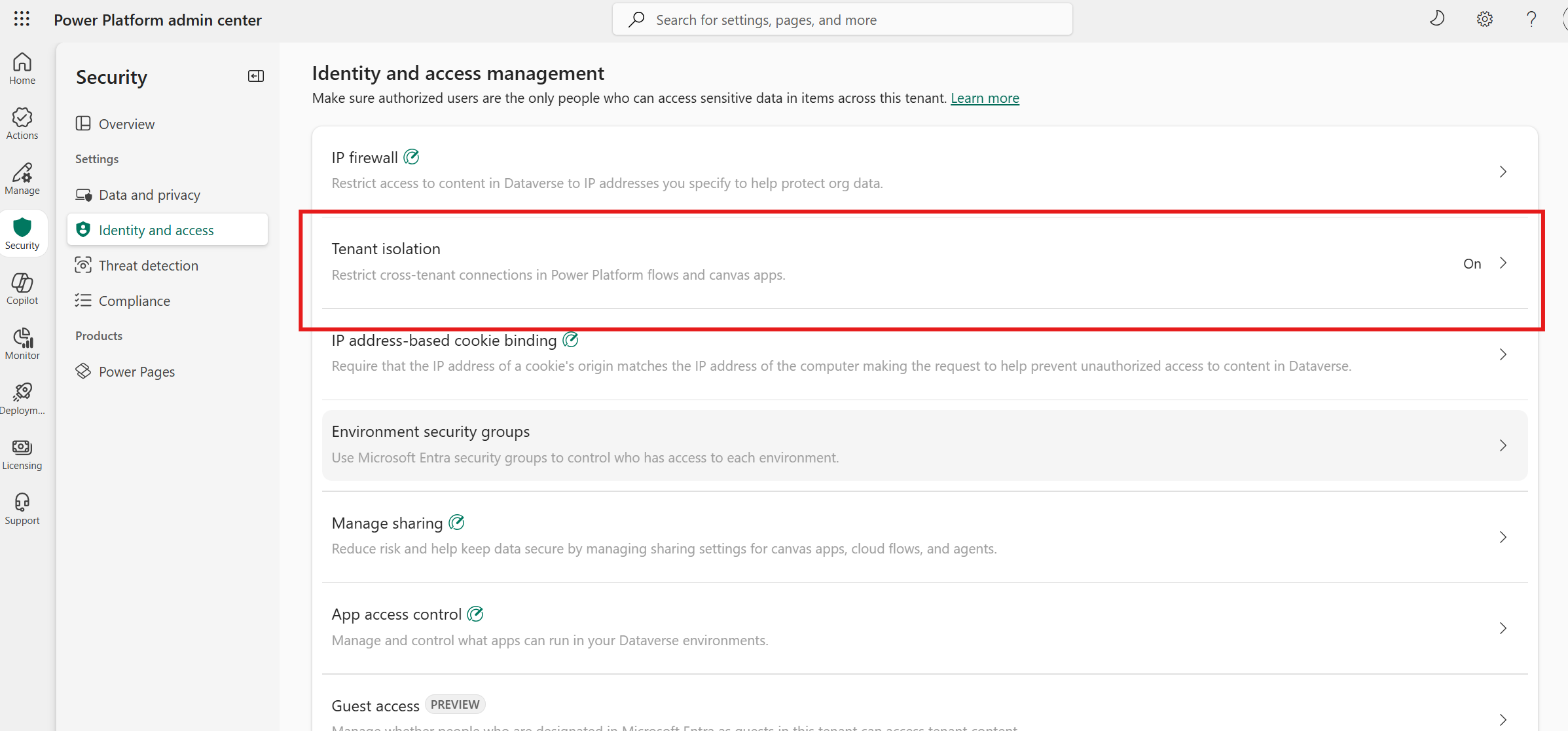Click the Learn more link
The image size is (1568, 731).
point(985,98)
